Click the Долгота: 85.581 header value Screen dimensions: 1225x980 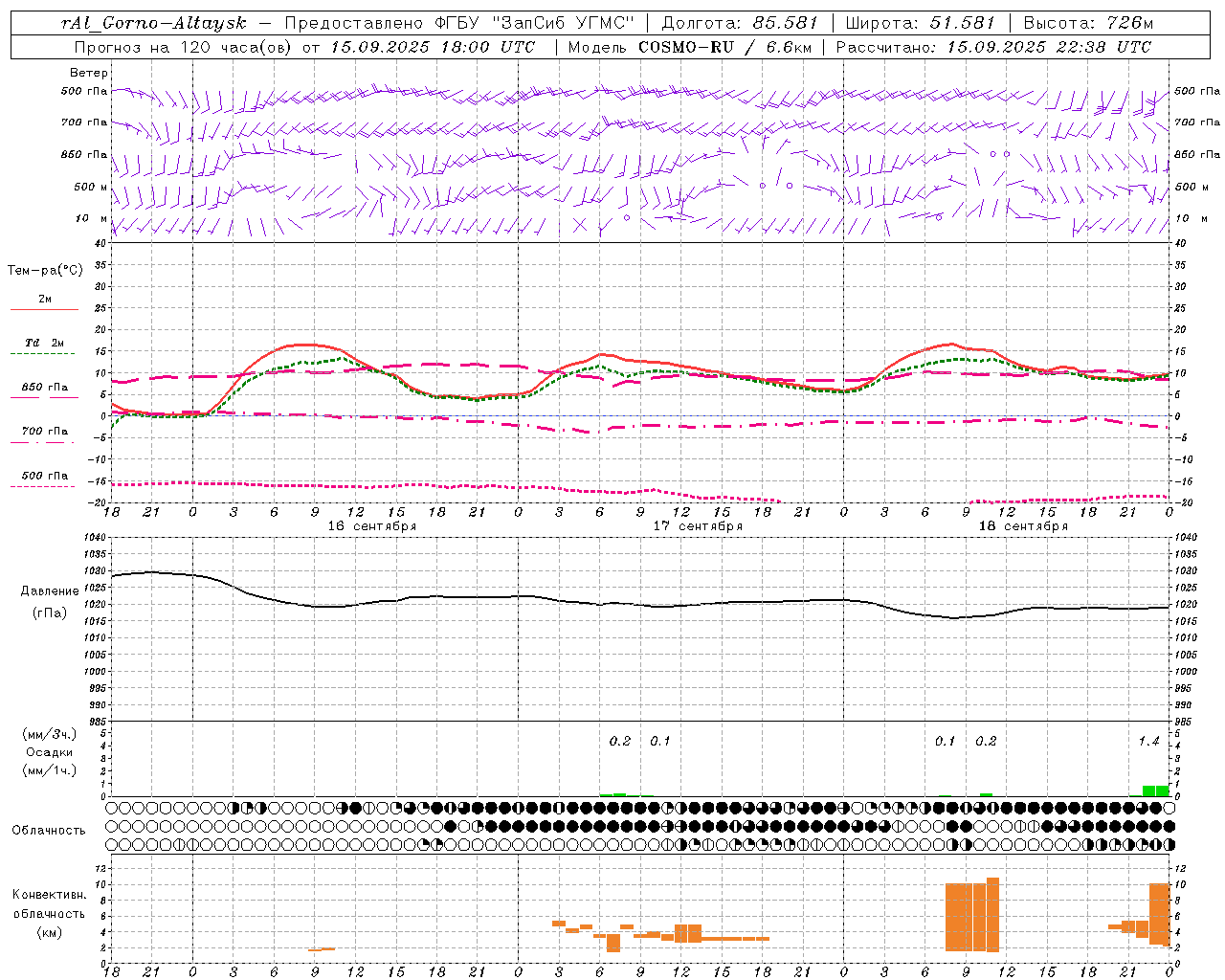coord(740,23)
